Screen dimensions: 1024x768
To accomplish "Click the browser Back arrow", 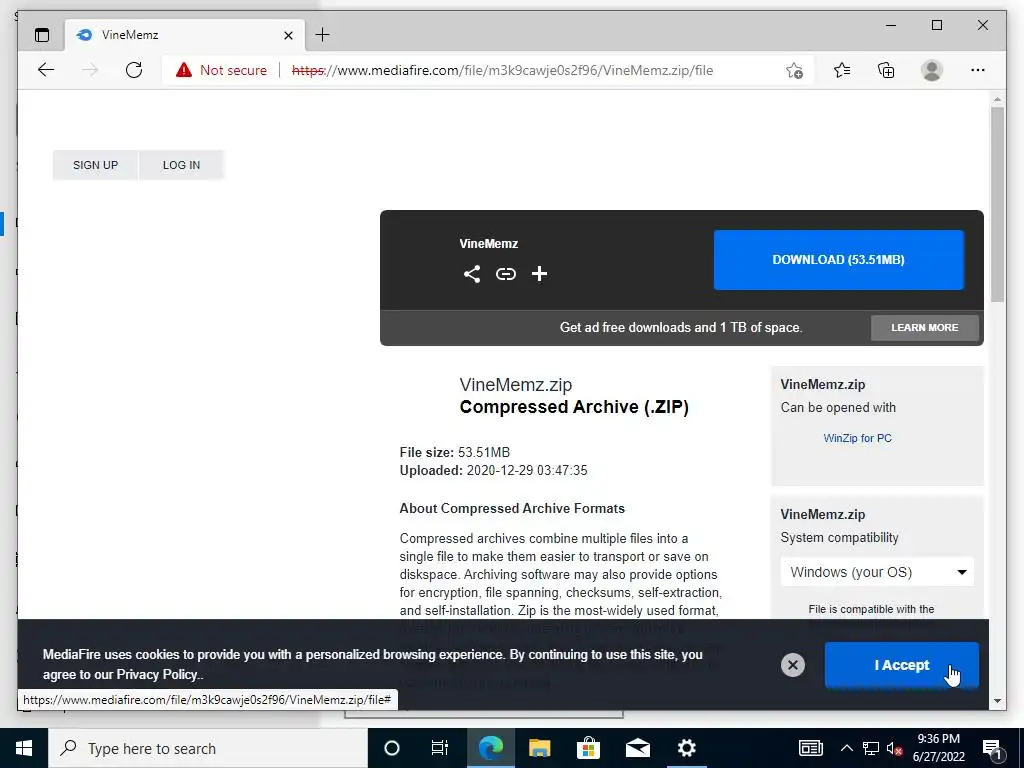I will click(x=46, y=70).
